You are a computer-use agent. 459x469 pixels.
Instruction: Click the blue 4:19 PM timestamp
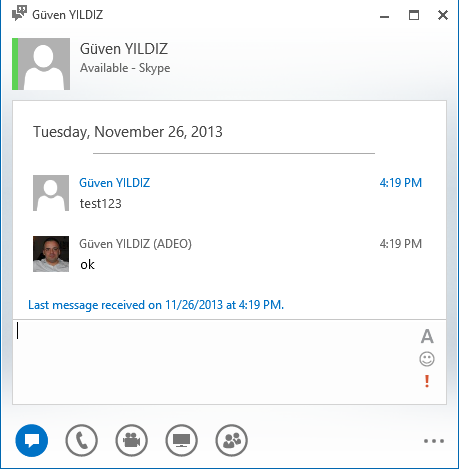click(x=401, y=183)
